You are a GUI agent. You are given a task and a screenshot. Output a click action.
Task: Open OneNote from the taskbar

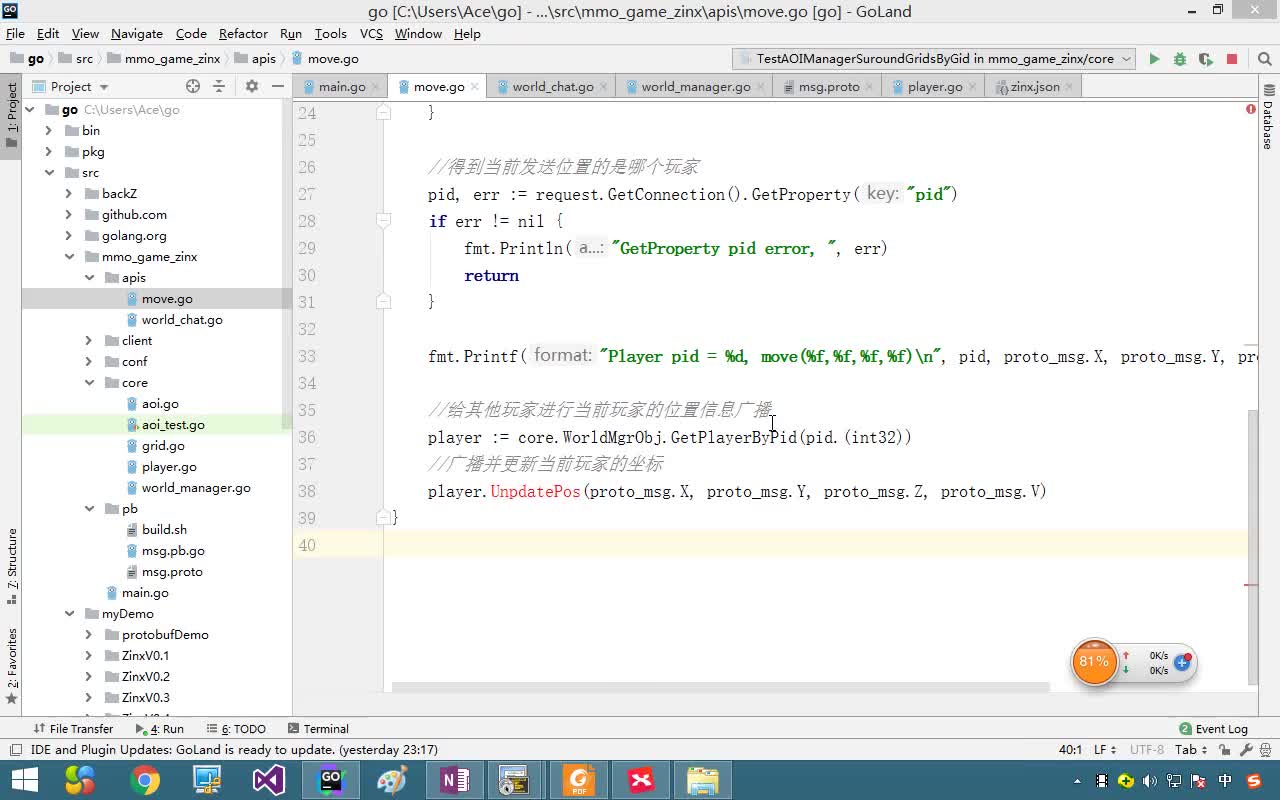click(x=455, y=780)
